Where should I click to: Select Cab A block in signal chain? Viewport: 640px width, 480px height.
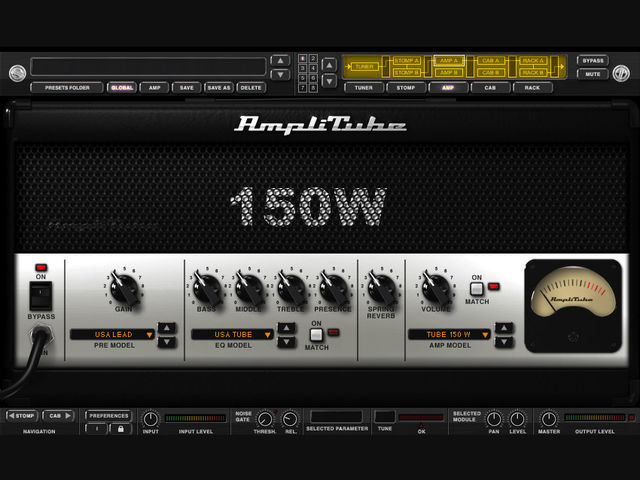491,61
